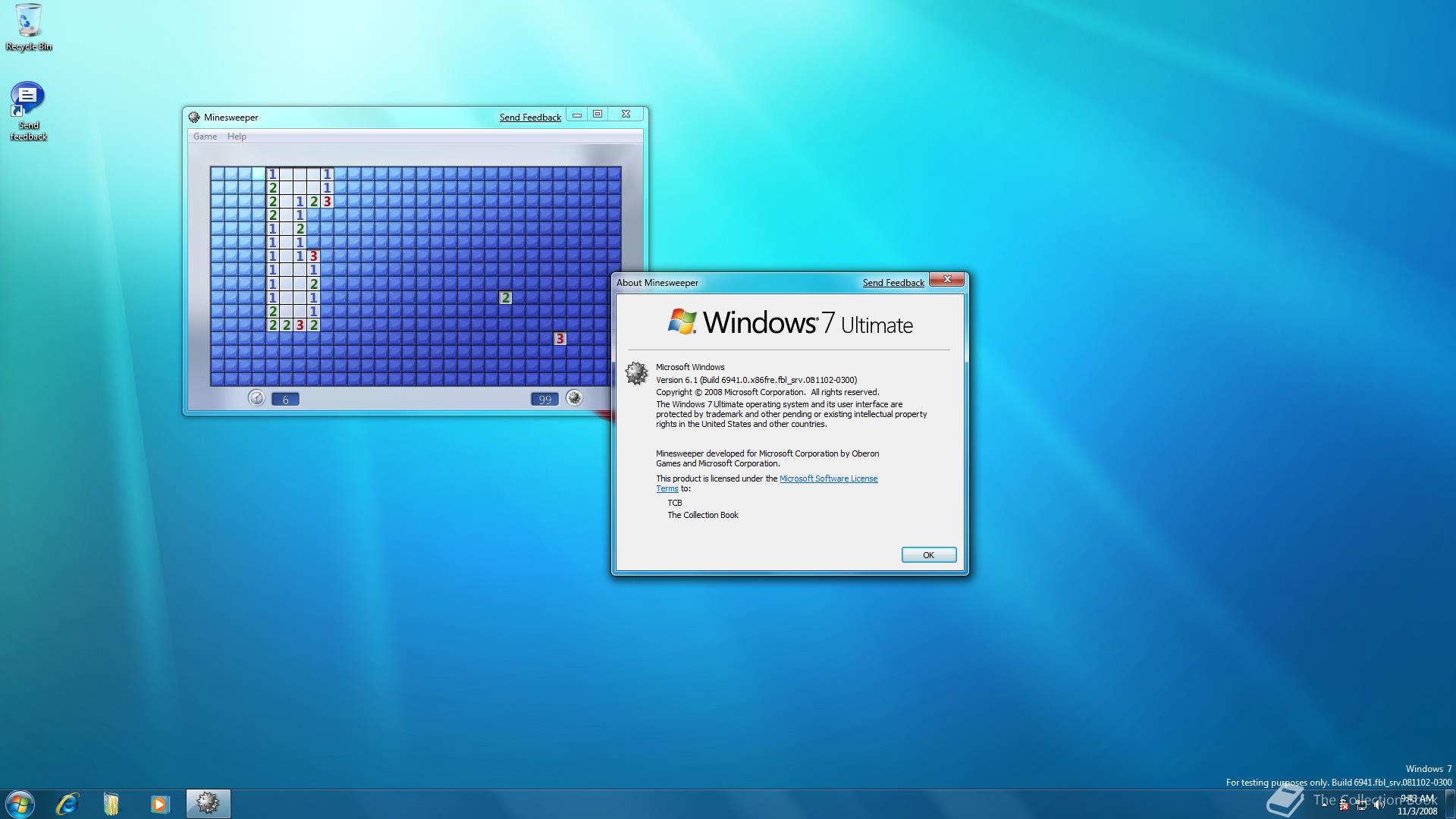This screenshot has width=1456, height=819.
Task: Click the mine icon in About dialog
Action: tap(636, 372)
